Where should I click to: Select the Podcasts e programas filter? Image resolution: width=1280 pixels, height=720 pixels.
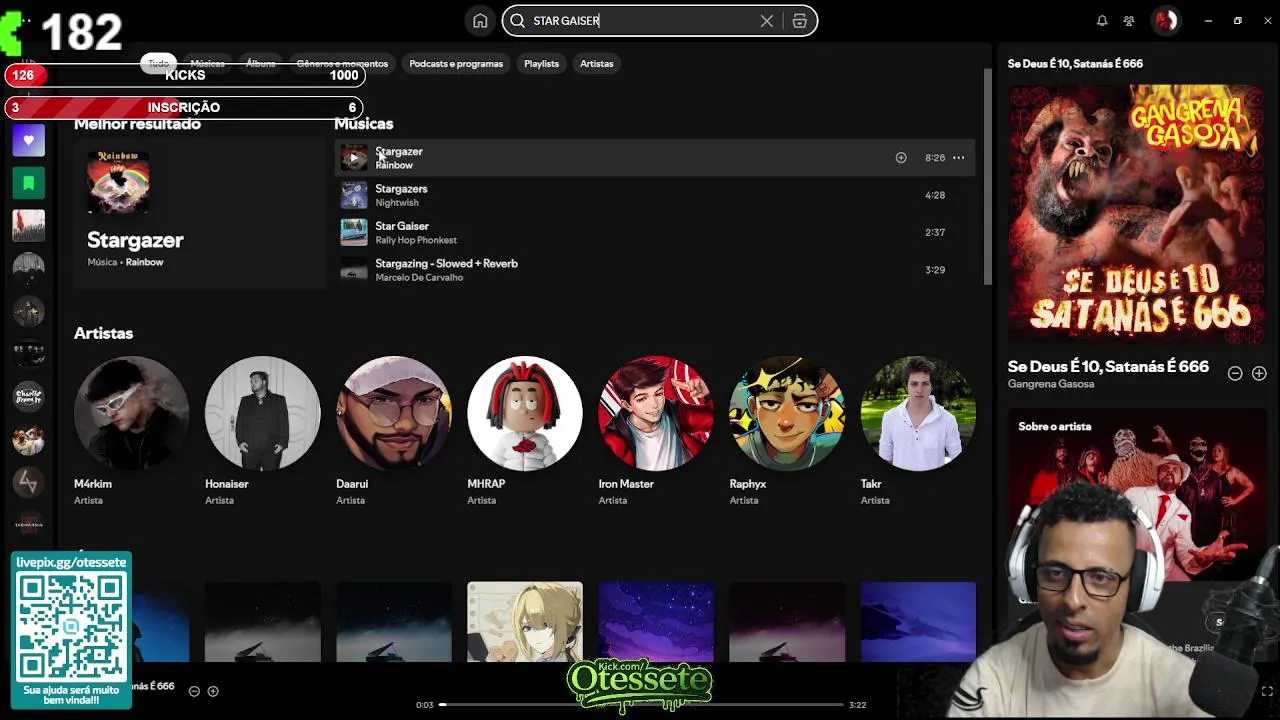click(x=456, y=63)
